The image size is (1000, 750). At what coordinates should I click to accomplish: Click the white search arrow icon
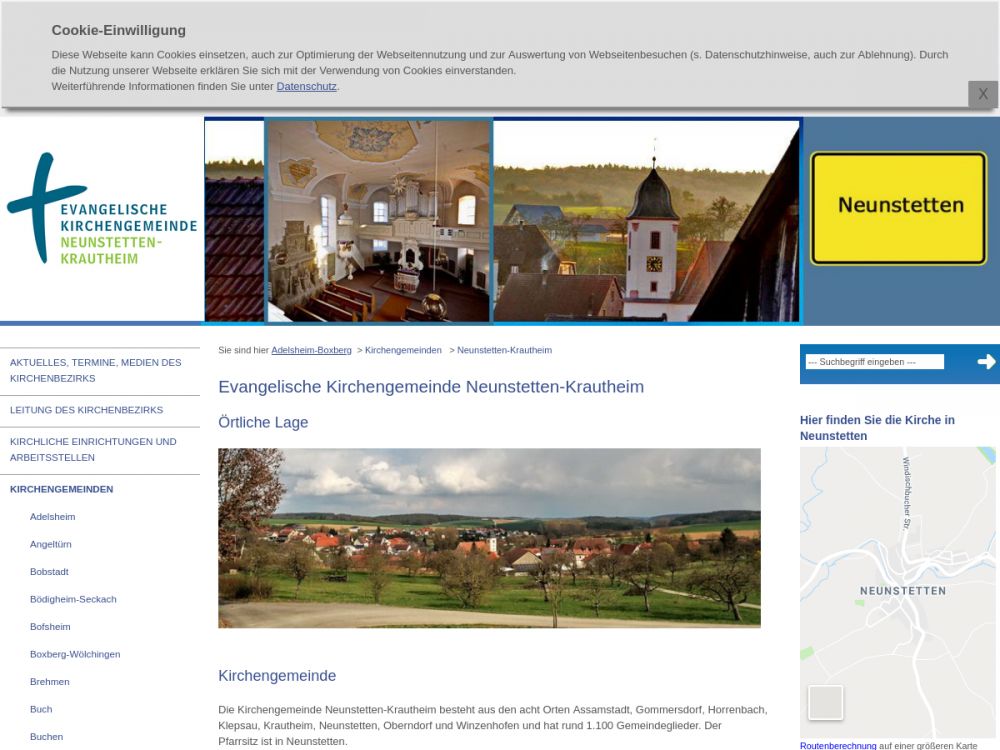(x=986, y=362)
